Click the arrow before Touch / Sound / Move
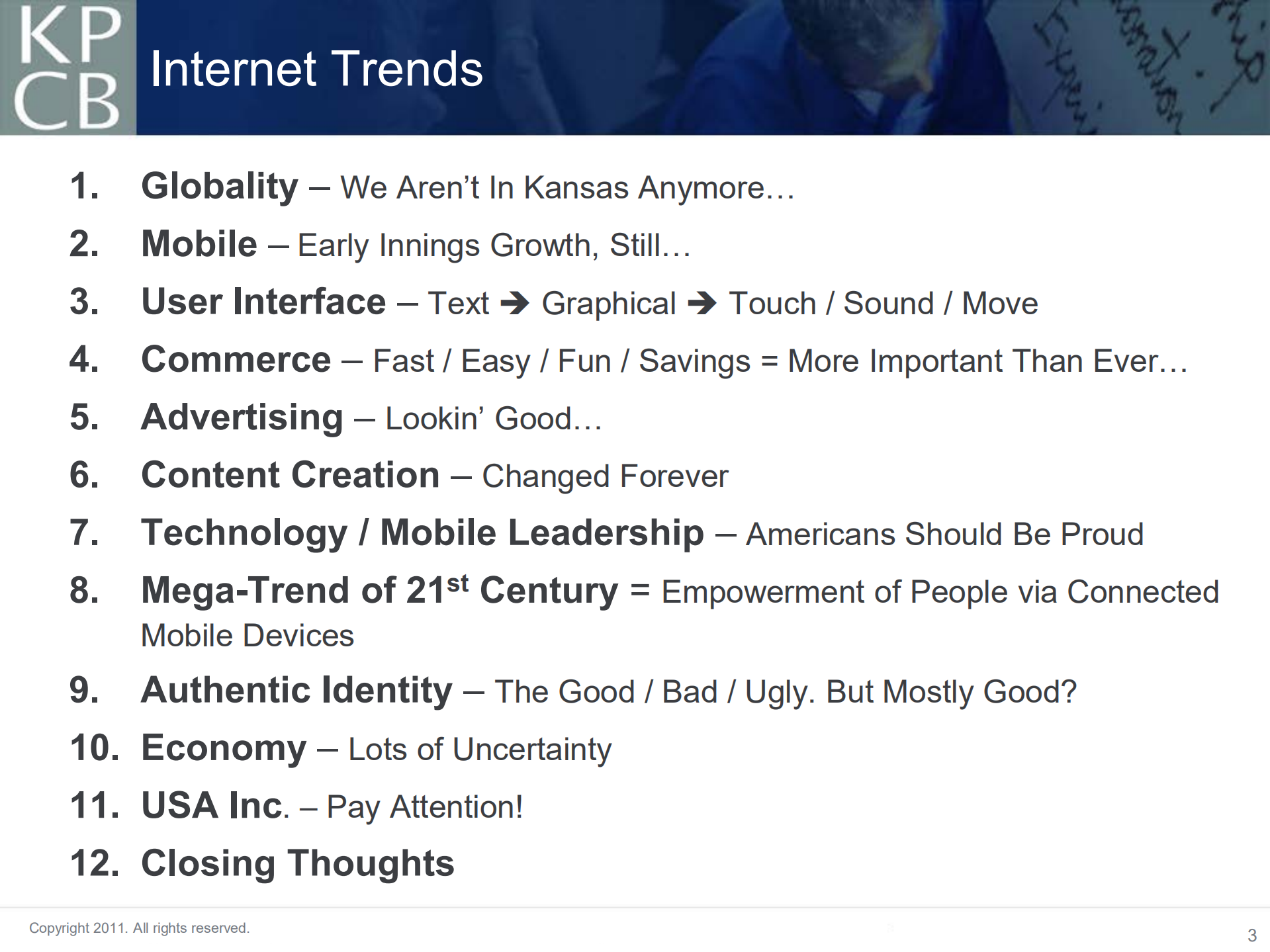Viewport: 1270px width, 952px height. [702, 304]
